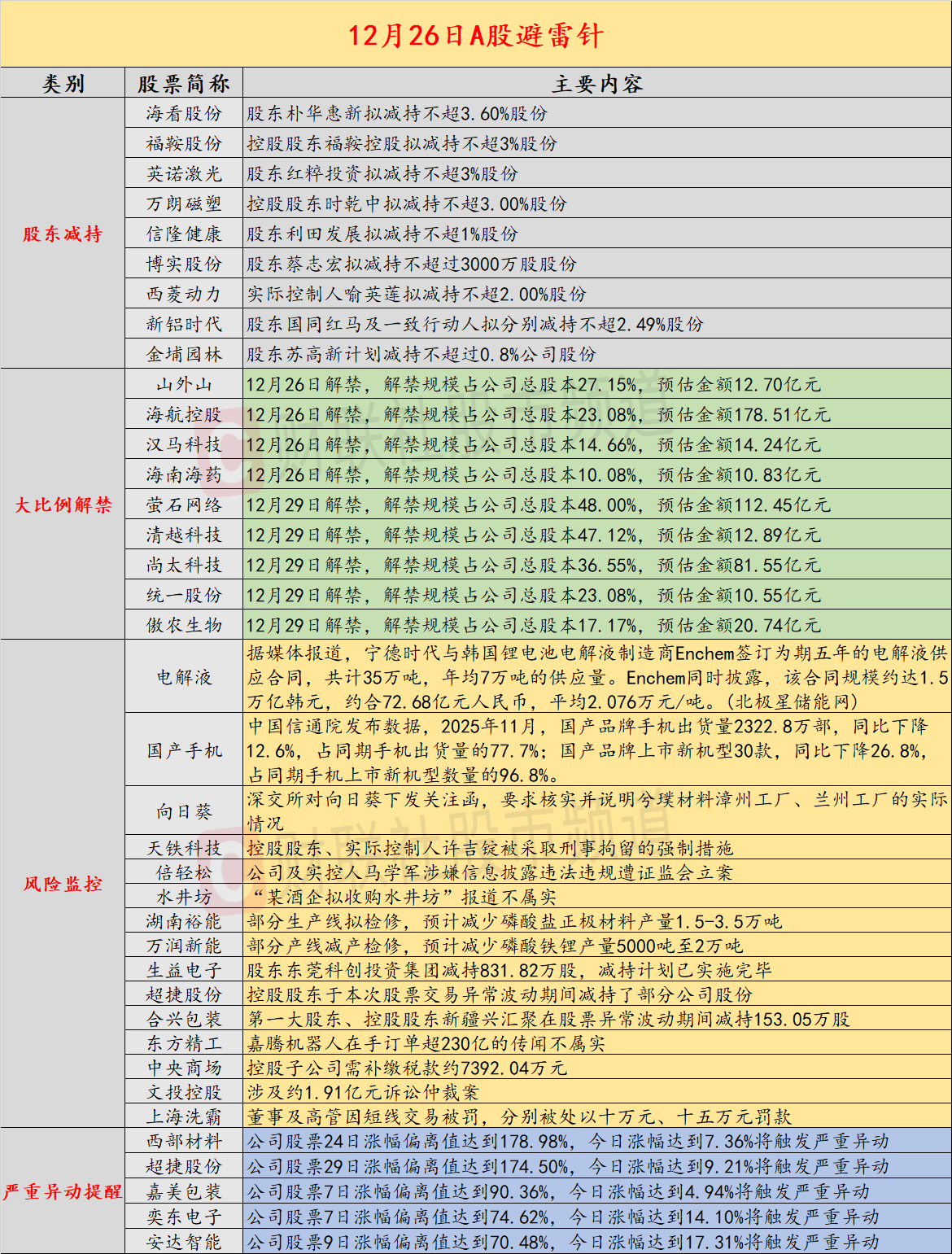This screenshot has width=952, height=1254.
Task: Open the 英诺激光 stock name cell
Action: (184, 174)
